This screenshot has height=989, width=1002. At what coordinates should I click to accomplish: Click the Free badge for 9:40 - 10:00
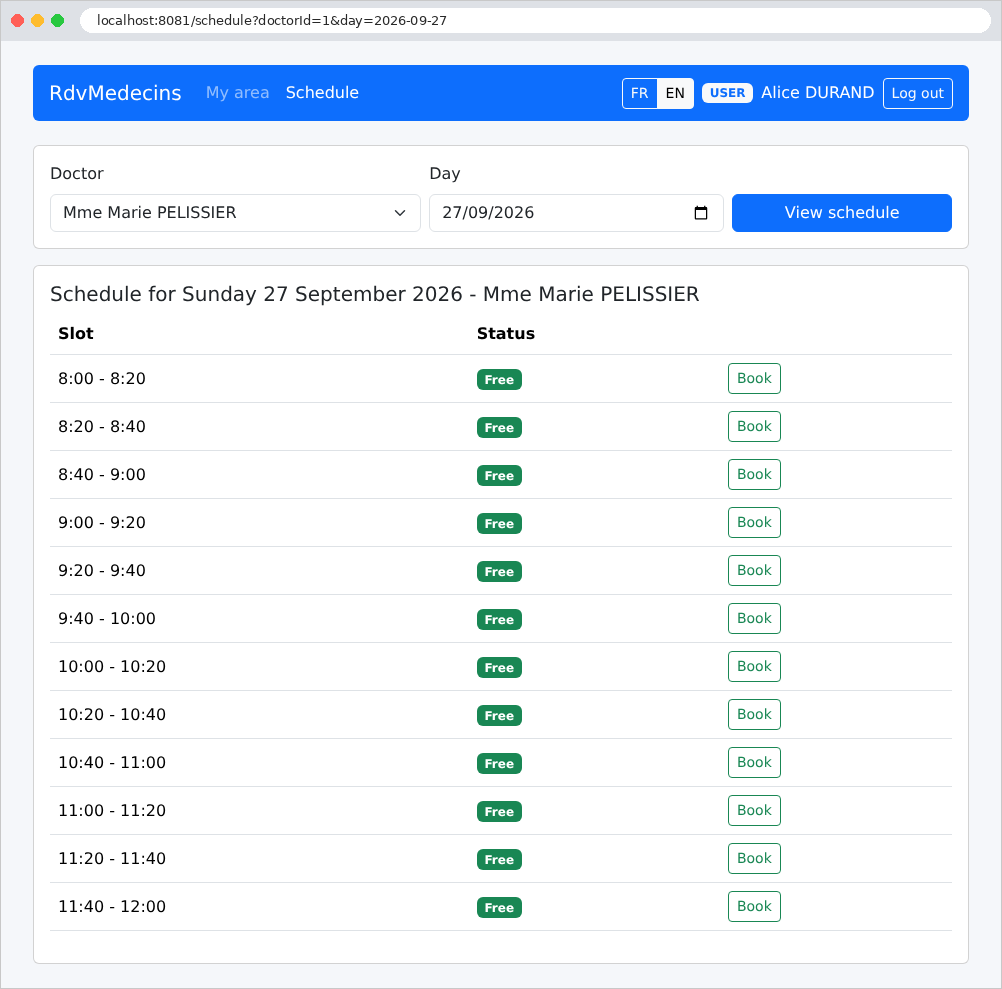(499, 619)
